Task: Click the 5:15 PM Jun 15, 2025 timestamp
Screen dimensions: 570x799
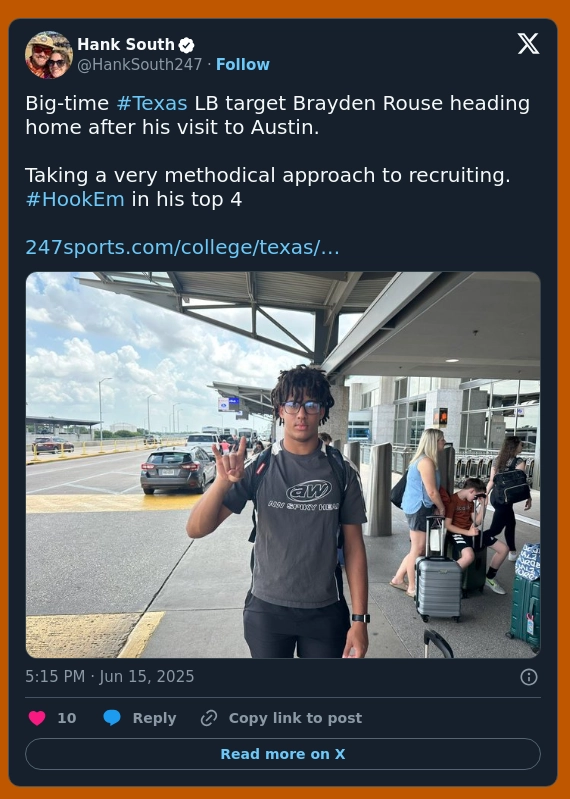Action: point(110,677)
